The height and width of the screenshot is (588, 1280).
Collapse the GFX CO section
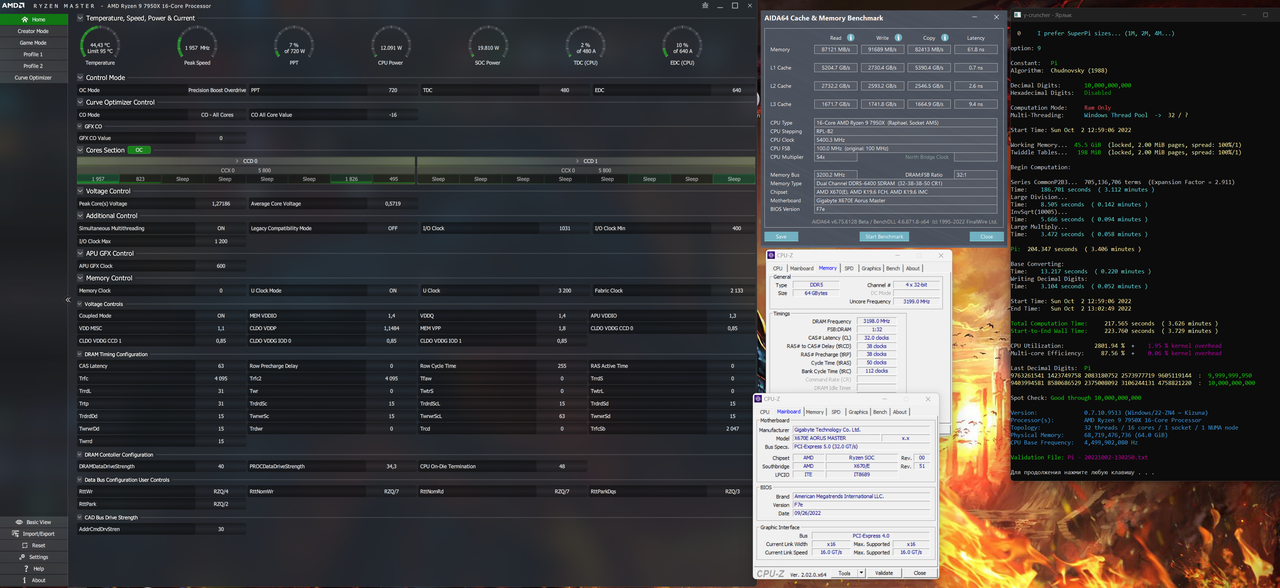(x=81, y=127)
